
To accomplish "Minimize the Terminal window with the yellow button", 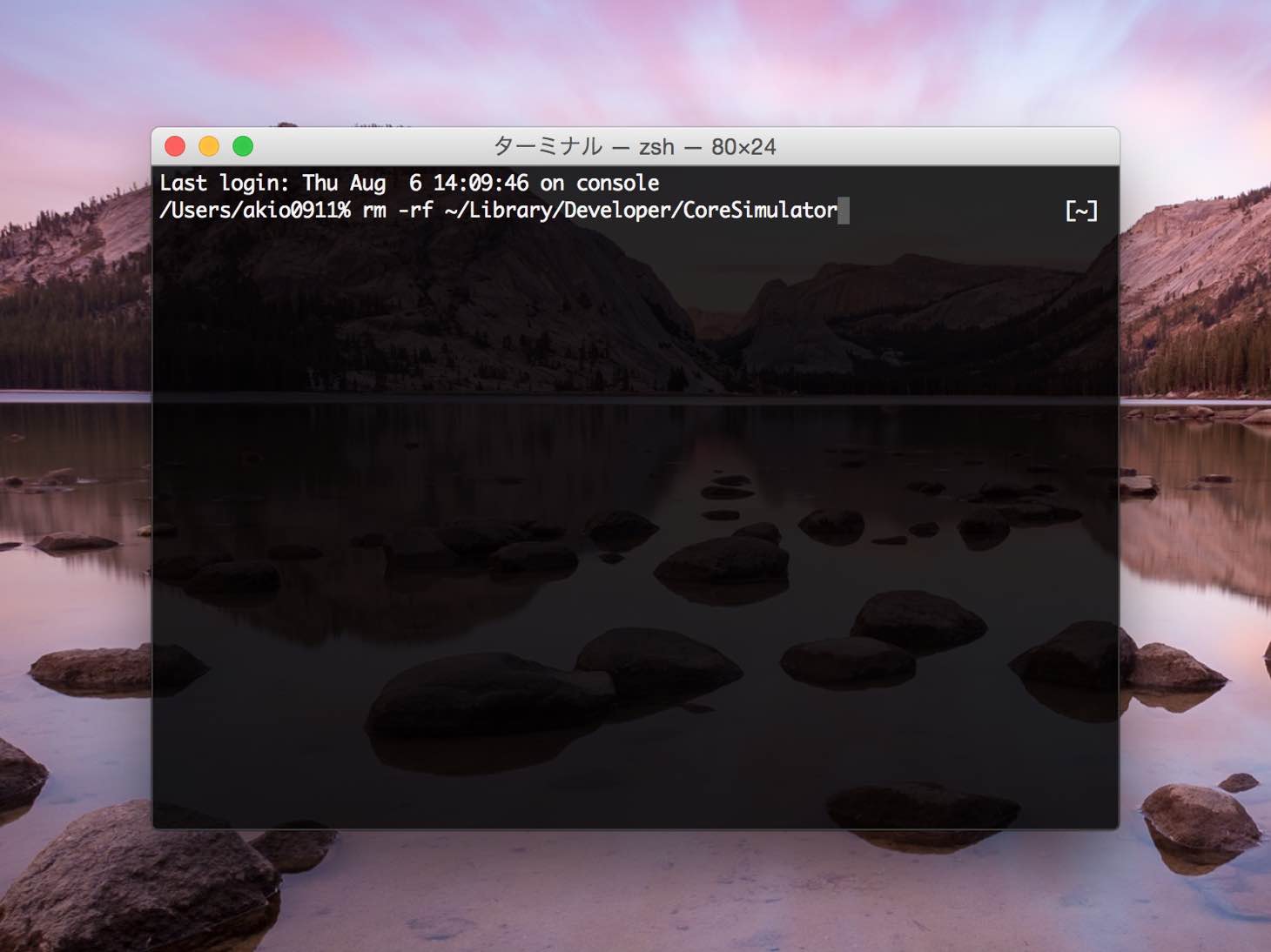I will pos(209,146).
